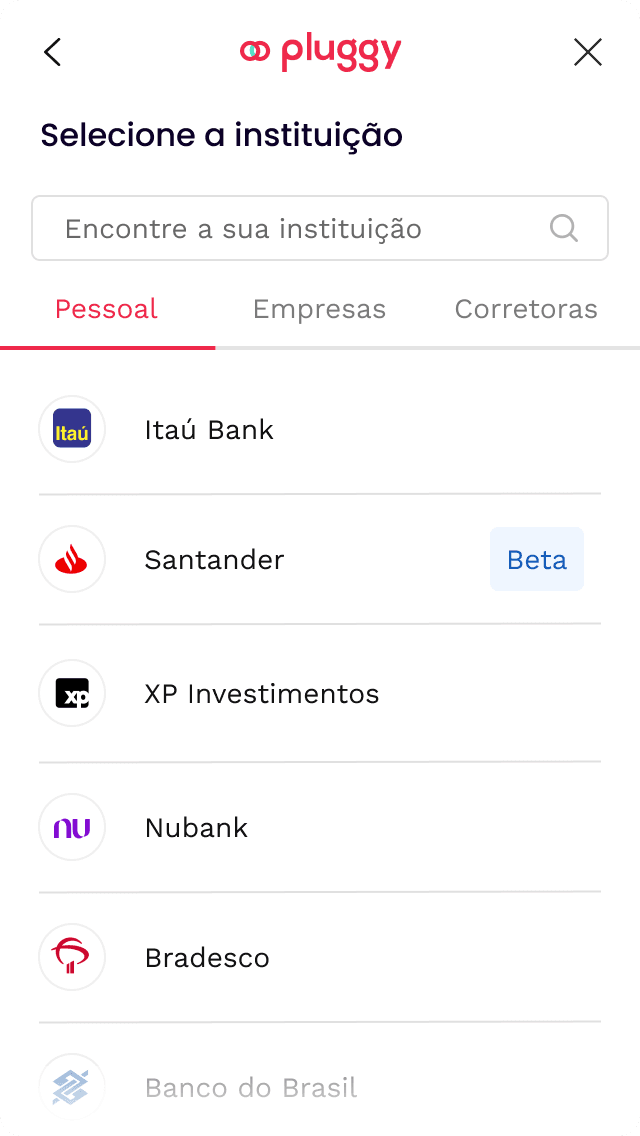Select the Corretoras tab
640x1136 pixels.
[526, 310]
